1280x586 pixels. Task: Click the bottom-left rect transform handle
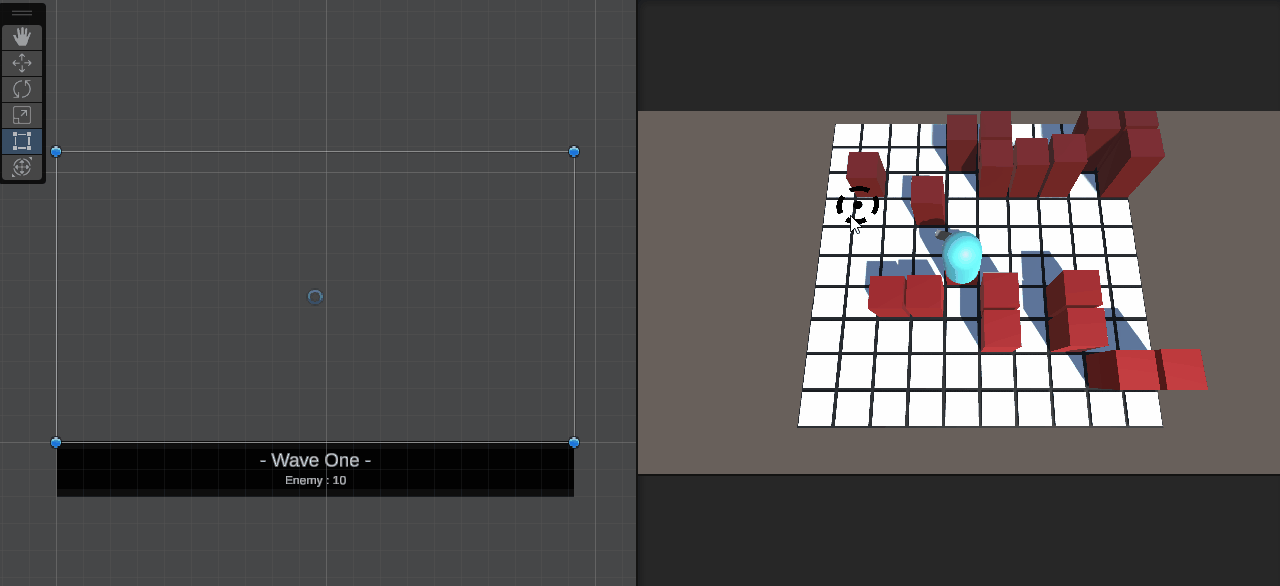56,442
